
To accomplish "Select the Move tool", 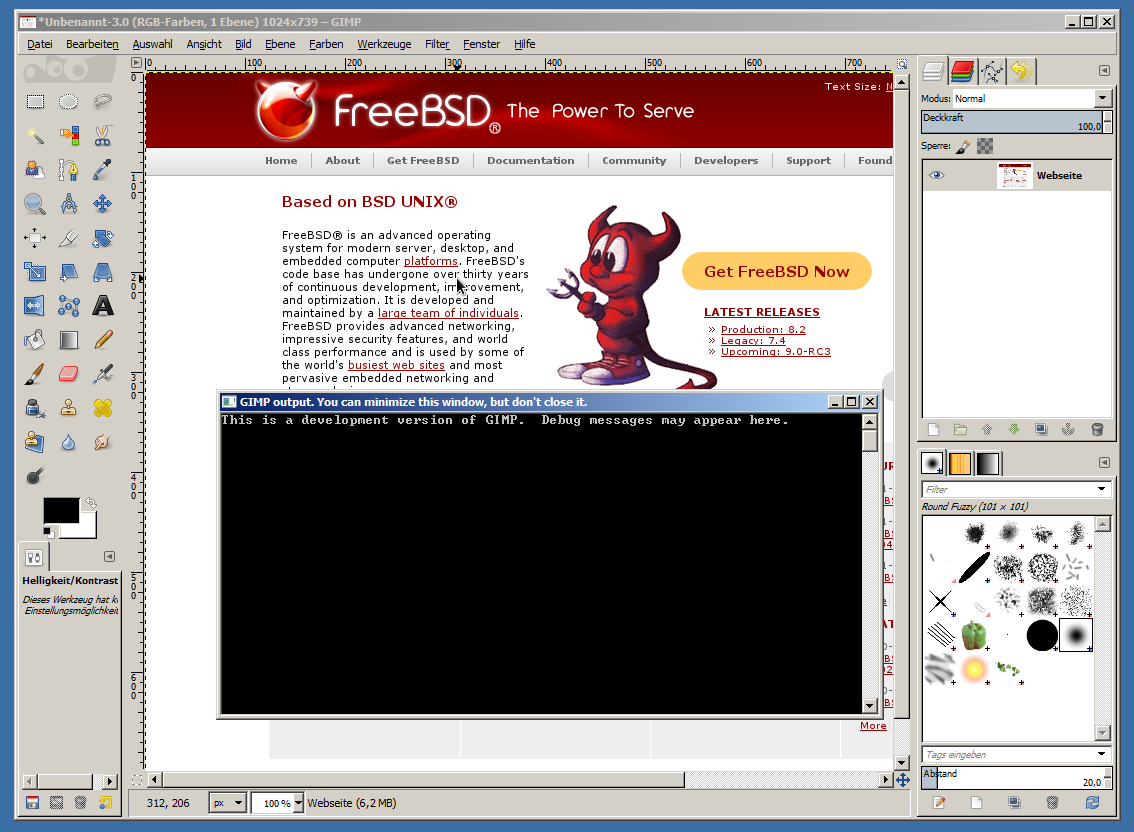I will pos(103,203).
